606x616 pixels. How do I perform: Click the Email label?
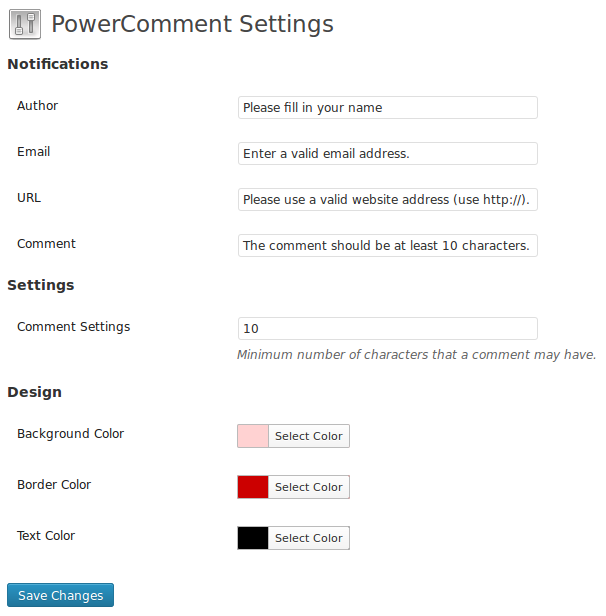pyautogui.click(x=33, y=151)
